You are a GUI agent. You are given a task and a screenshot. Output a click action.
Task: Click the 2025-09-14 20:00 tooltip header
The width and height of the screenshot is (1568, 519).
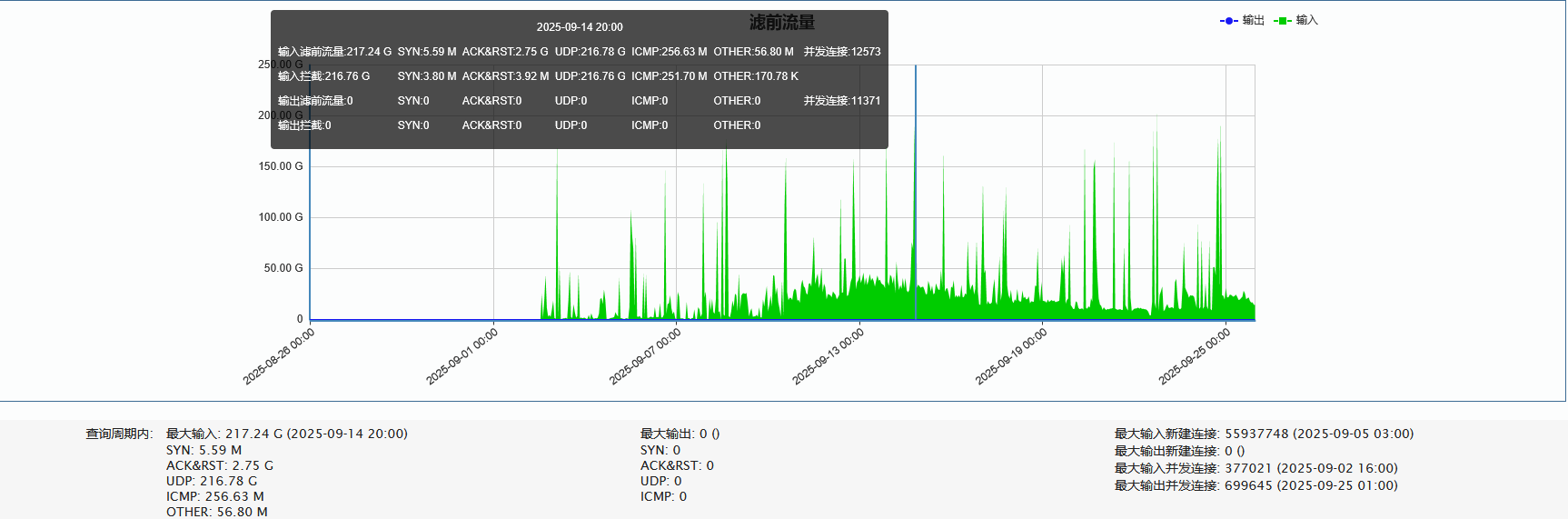point(580,27)
